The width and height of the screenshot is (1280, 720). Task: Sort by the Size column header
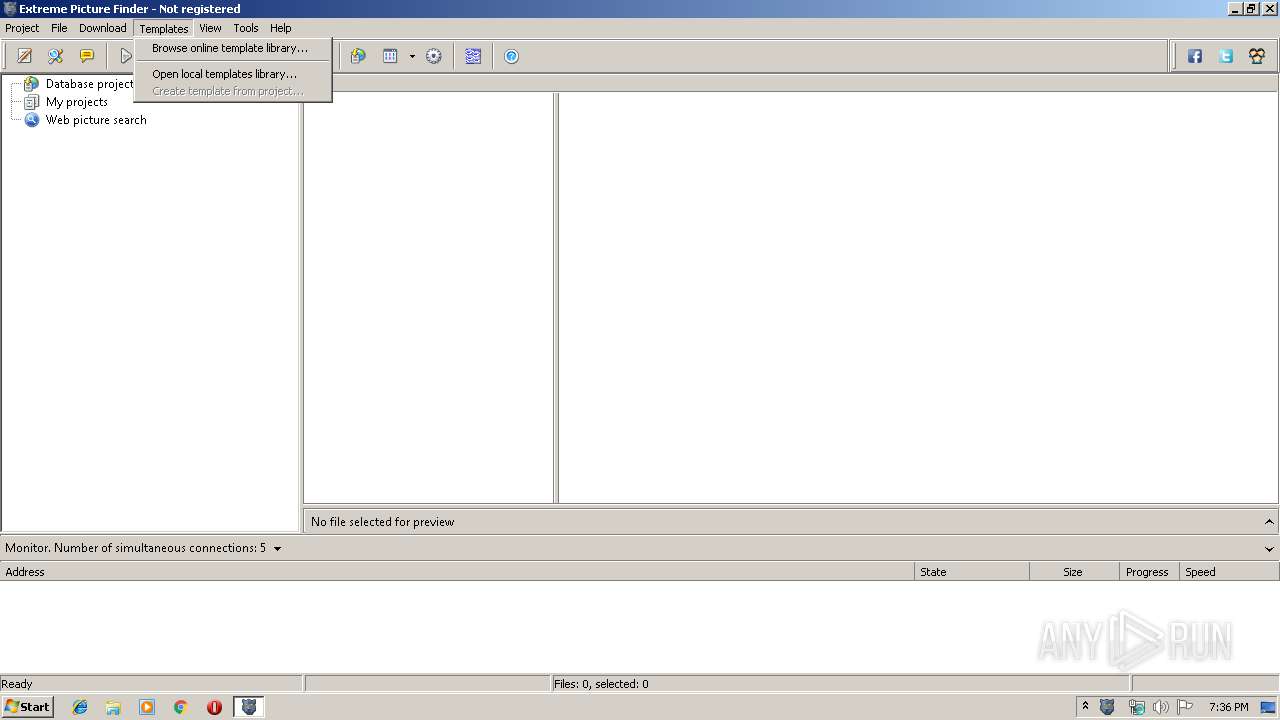pyautogui.click(x=1074, y=572)
